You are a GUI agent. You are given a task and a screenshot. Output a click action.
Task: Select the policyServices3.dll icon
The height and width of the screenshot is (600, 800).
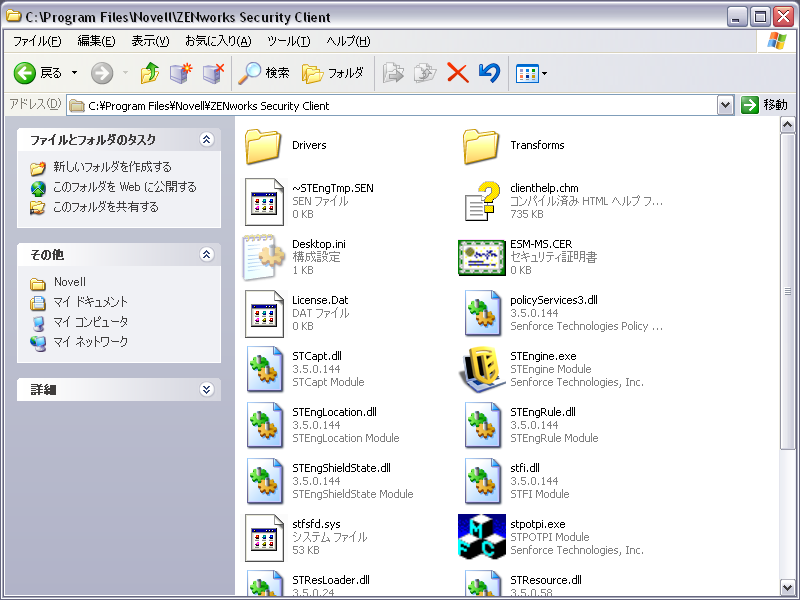(482, 313)
